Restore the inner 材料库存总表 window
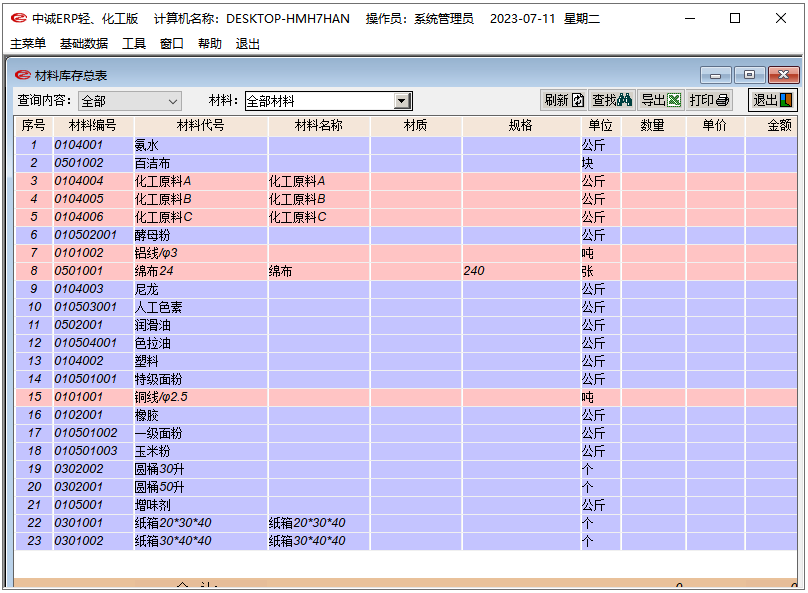This screenshot has height=593, width=808. [x=749, y=75]
